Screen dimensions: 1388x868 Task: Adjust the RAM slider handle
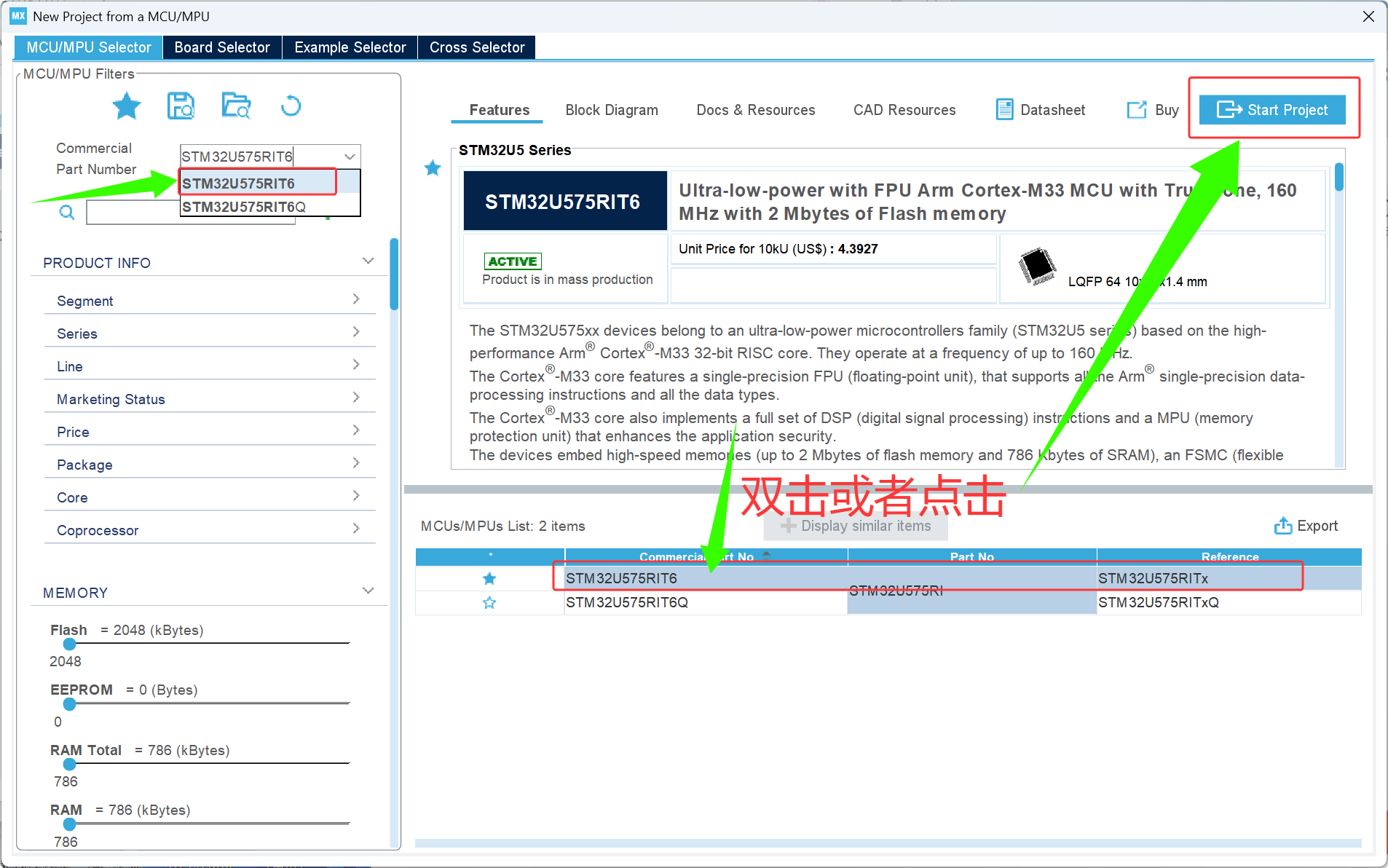pos(69,824)
